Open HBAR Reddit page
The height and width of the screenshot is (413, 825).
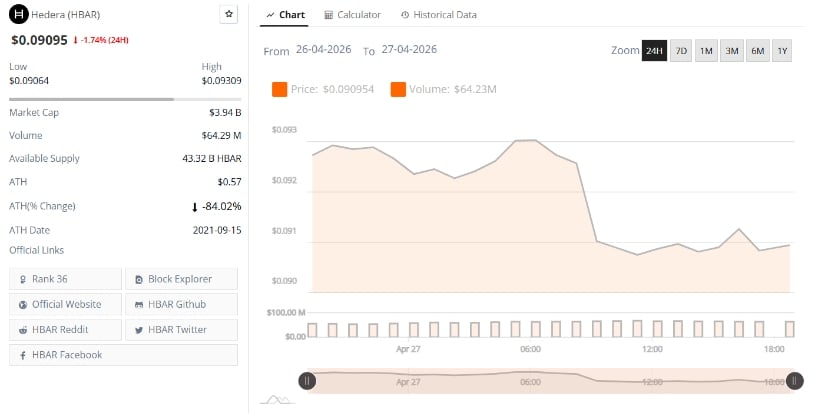[65, 329]
